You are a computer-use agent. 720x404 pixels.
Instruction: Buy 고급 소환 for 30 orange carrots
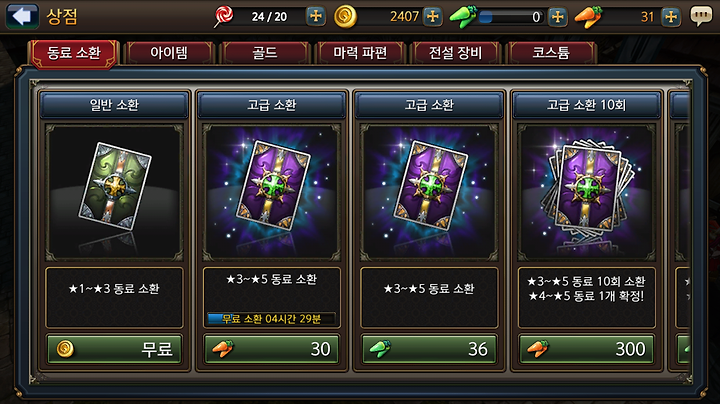pos(272,349)
